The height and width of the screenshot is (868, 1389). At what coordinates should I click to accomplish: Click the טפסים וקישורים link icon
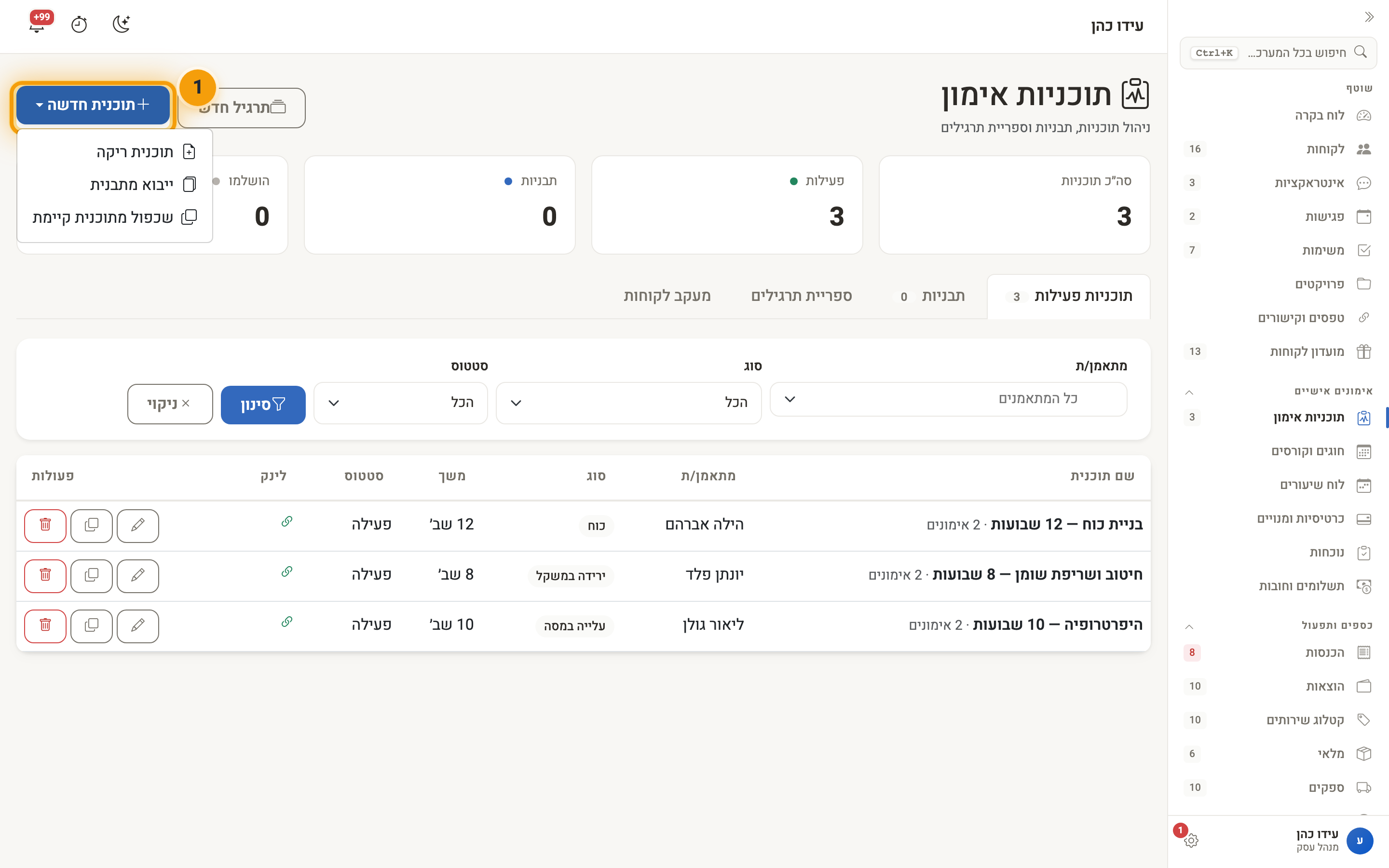(1364, 317)
